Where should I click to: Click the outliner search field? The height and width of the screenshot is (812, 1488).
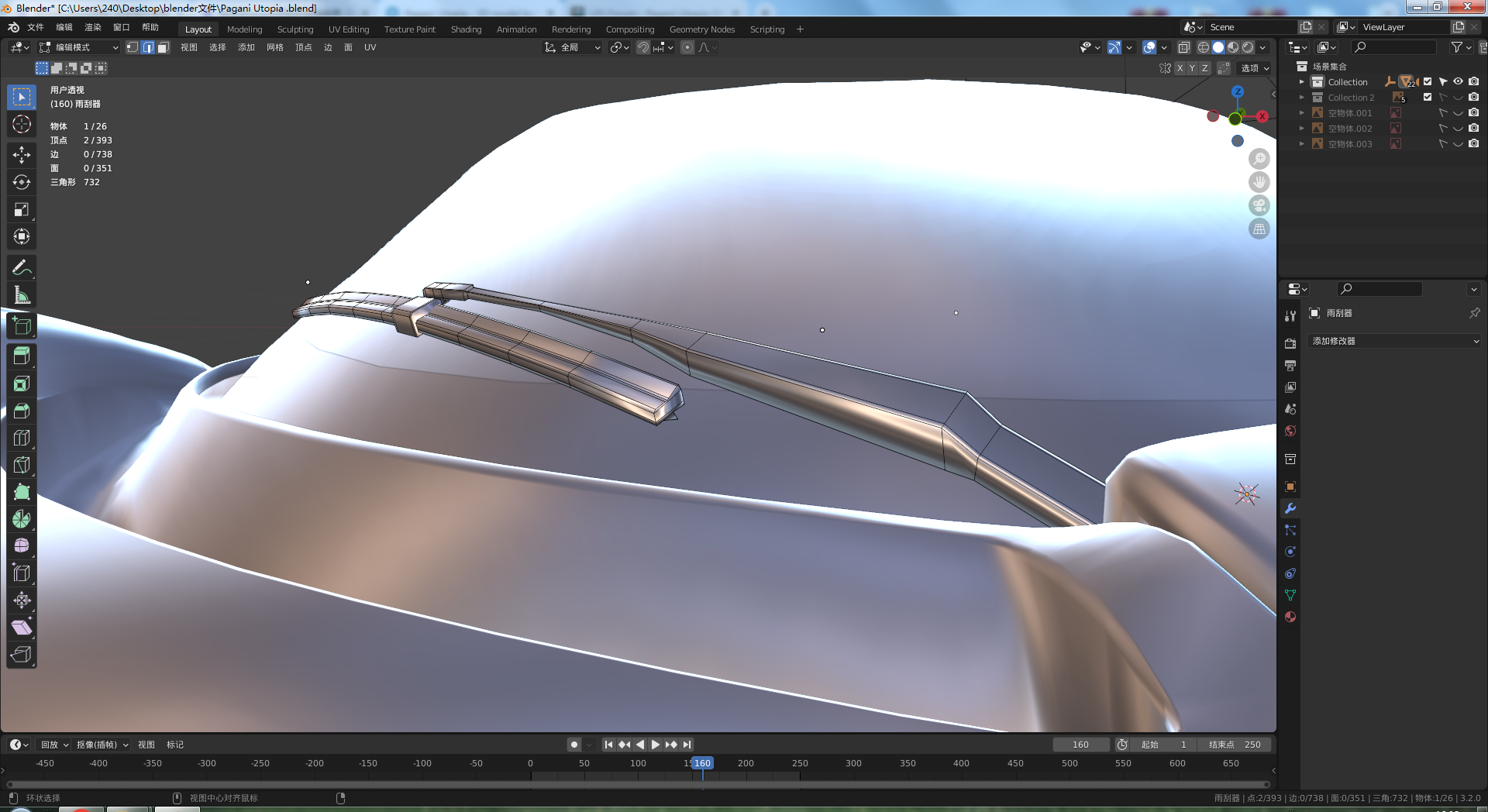[x=1394, y=47]
